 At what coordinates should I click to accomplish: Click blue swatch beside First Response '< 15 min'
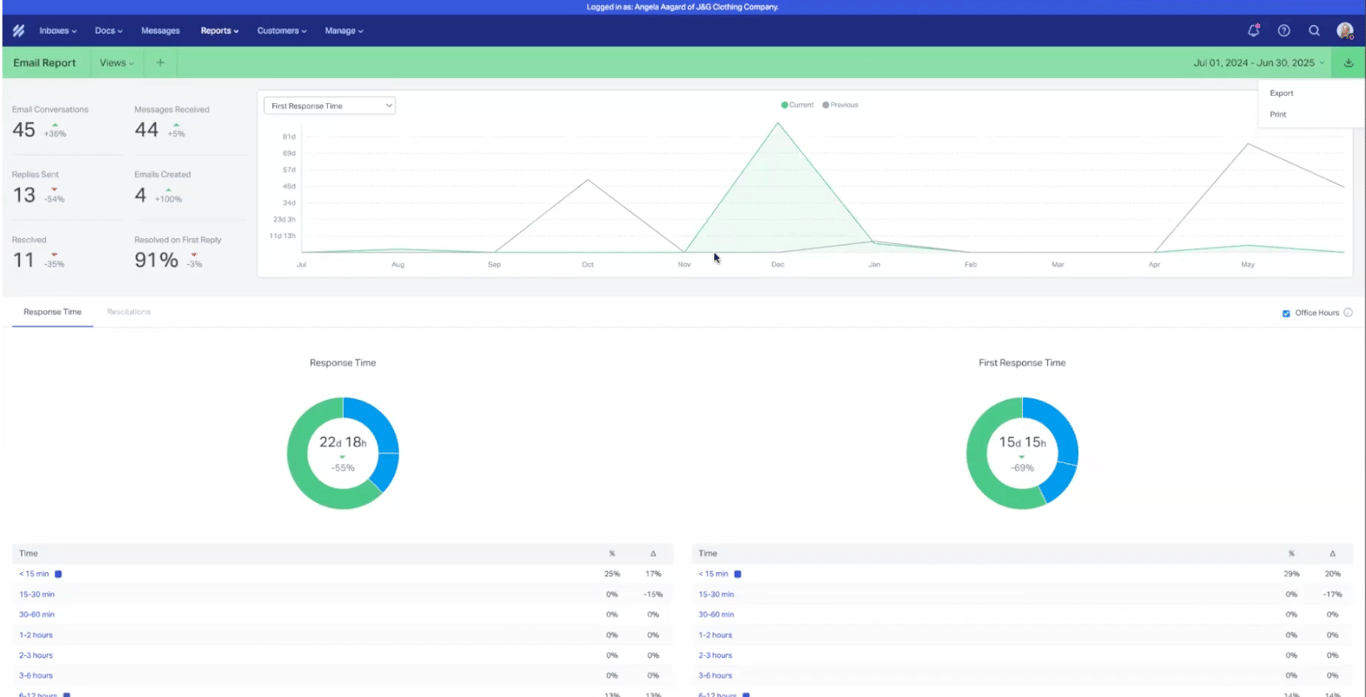click(738, 574)
